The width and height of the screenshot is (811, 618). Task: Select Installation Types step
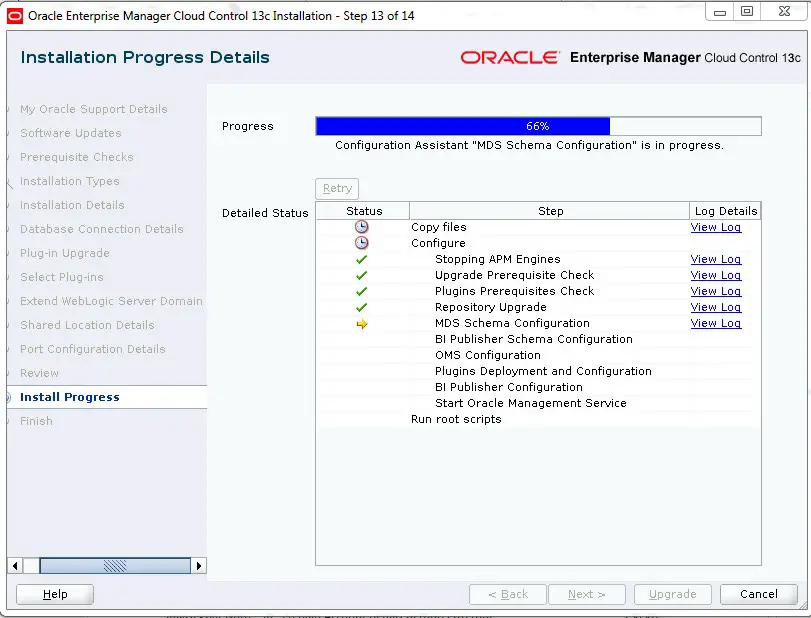coord(70,181)
